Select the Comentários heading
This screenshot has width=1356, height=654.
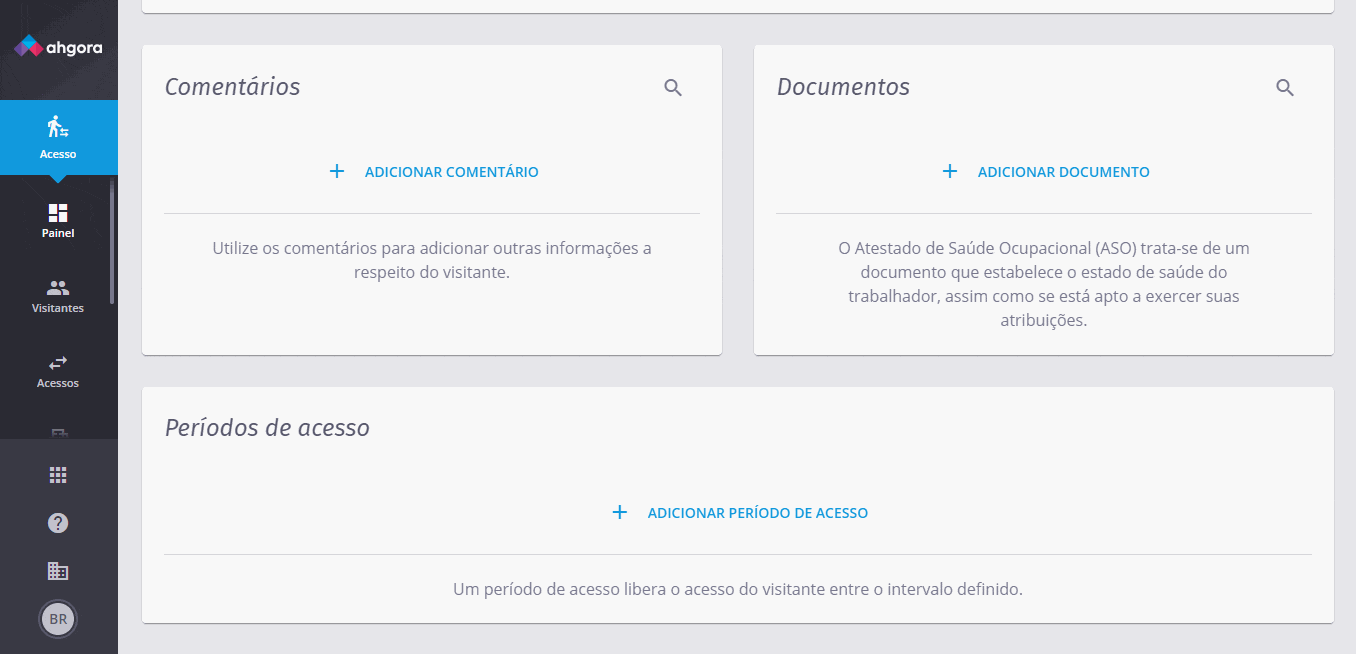[x=232, y=87]
